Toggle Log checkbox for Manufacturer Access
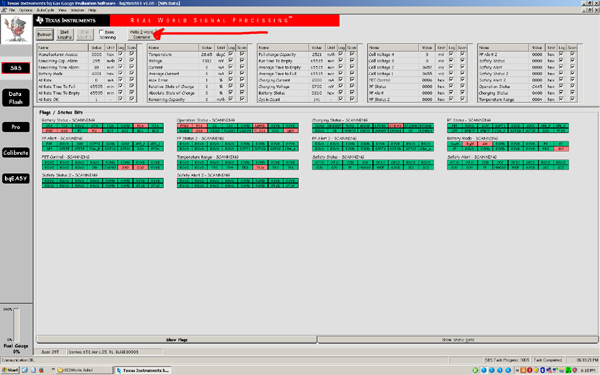Screen dimensions: 600x375 pos(121,54)
